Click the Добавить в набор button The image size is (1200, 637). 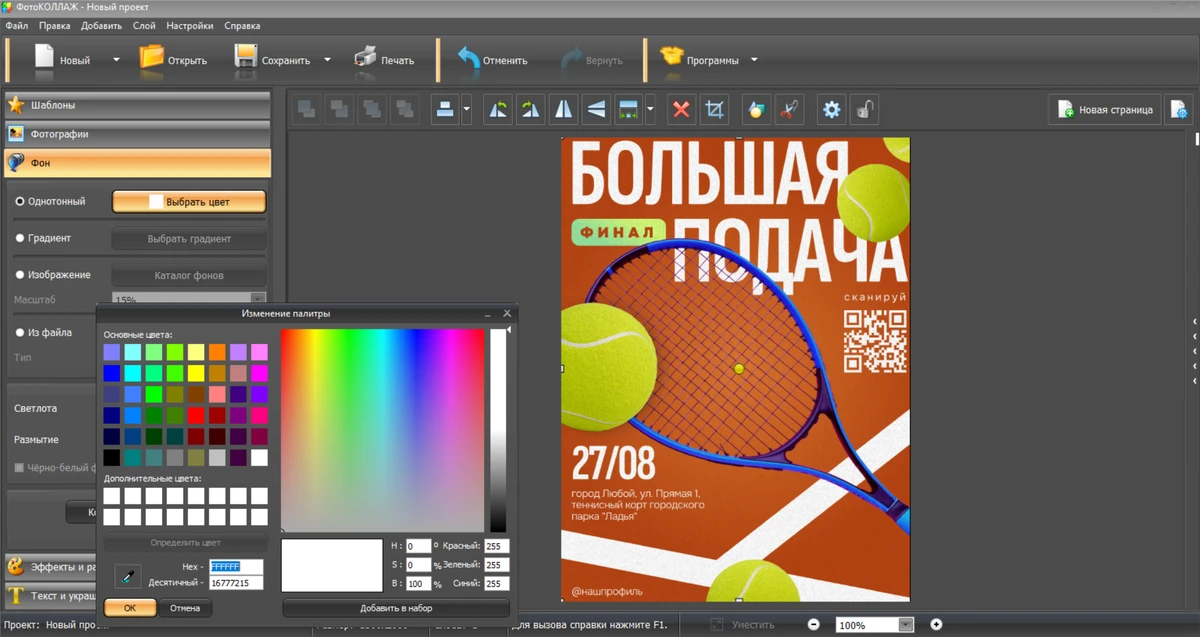396,608
